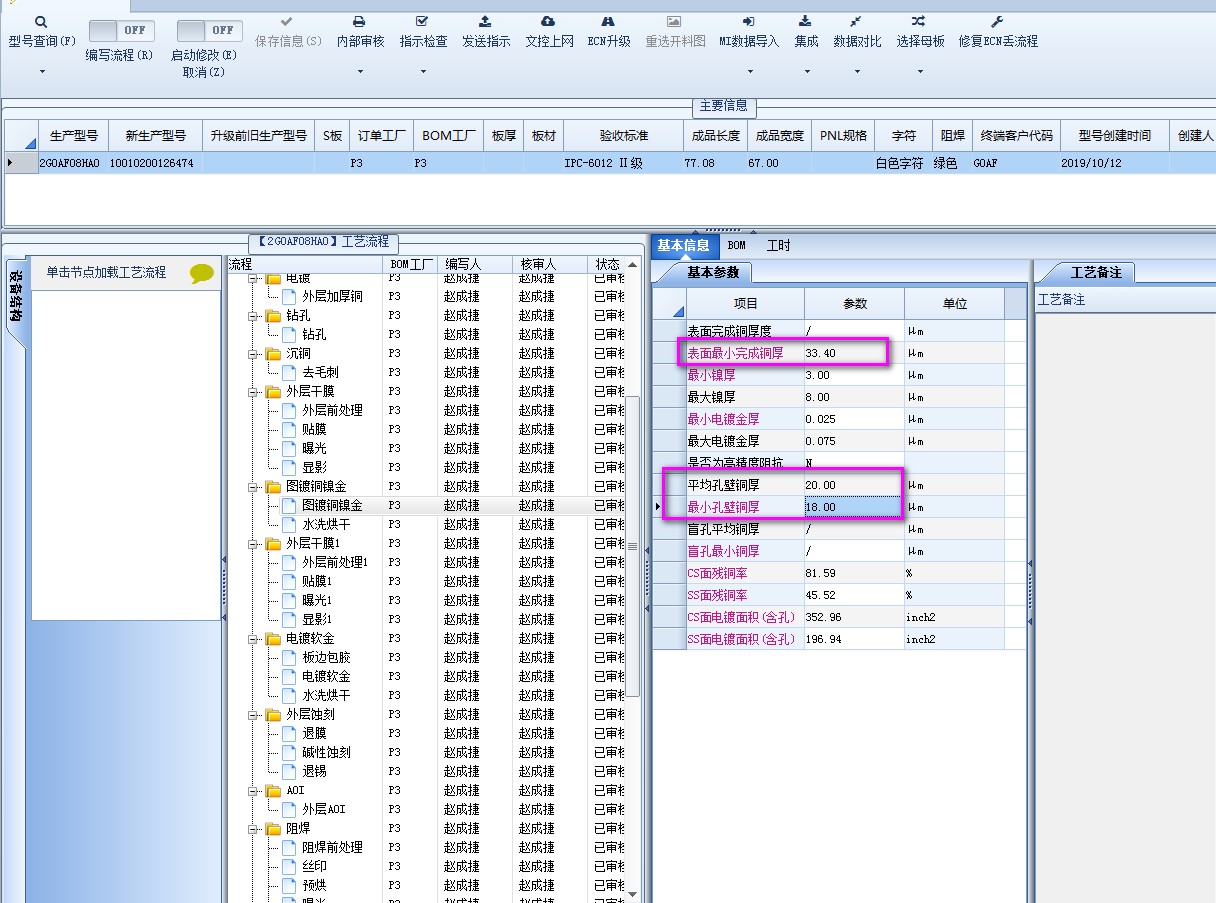Toggle the 编写流程 OFF switch

[121, 30]
